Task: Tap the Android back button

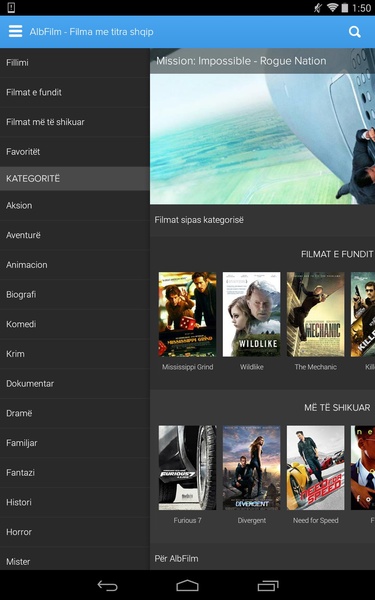Action: point(108,585)
